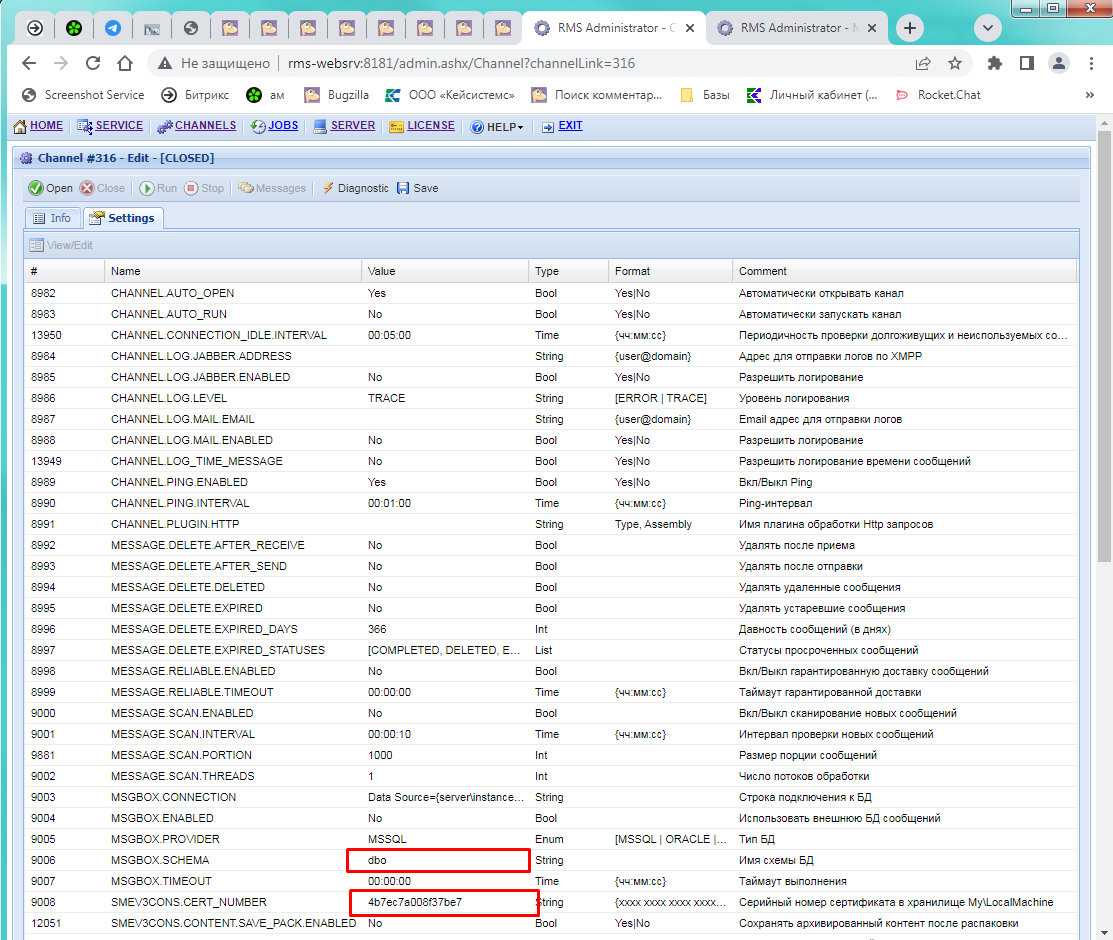Click the page vertical scrollbar thumb

(1104, 345)
